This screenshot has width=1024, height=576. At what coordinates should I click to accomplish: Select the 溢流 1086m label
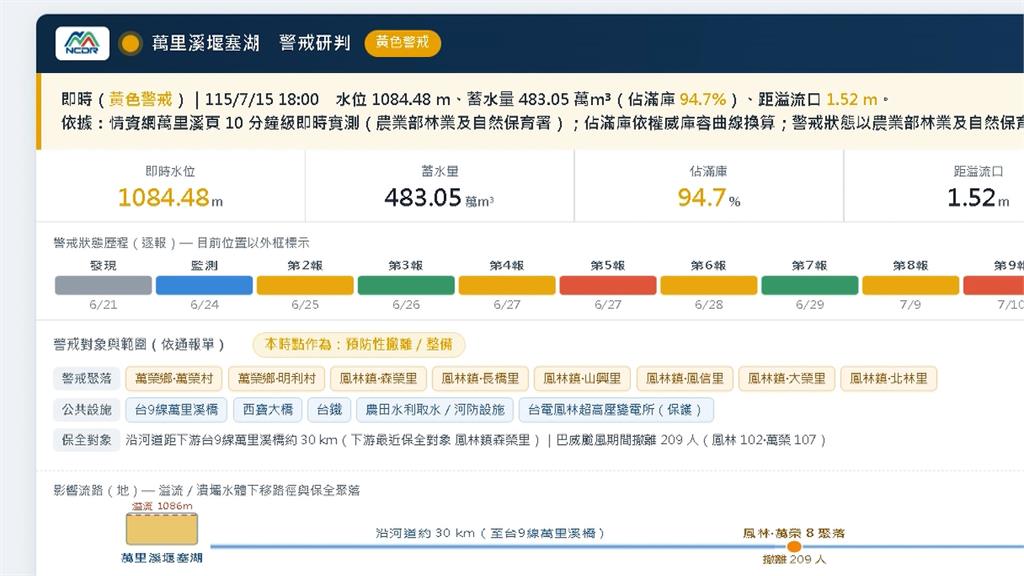click(162, 506)
